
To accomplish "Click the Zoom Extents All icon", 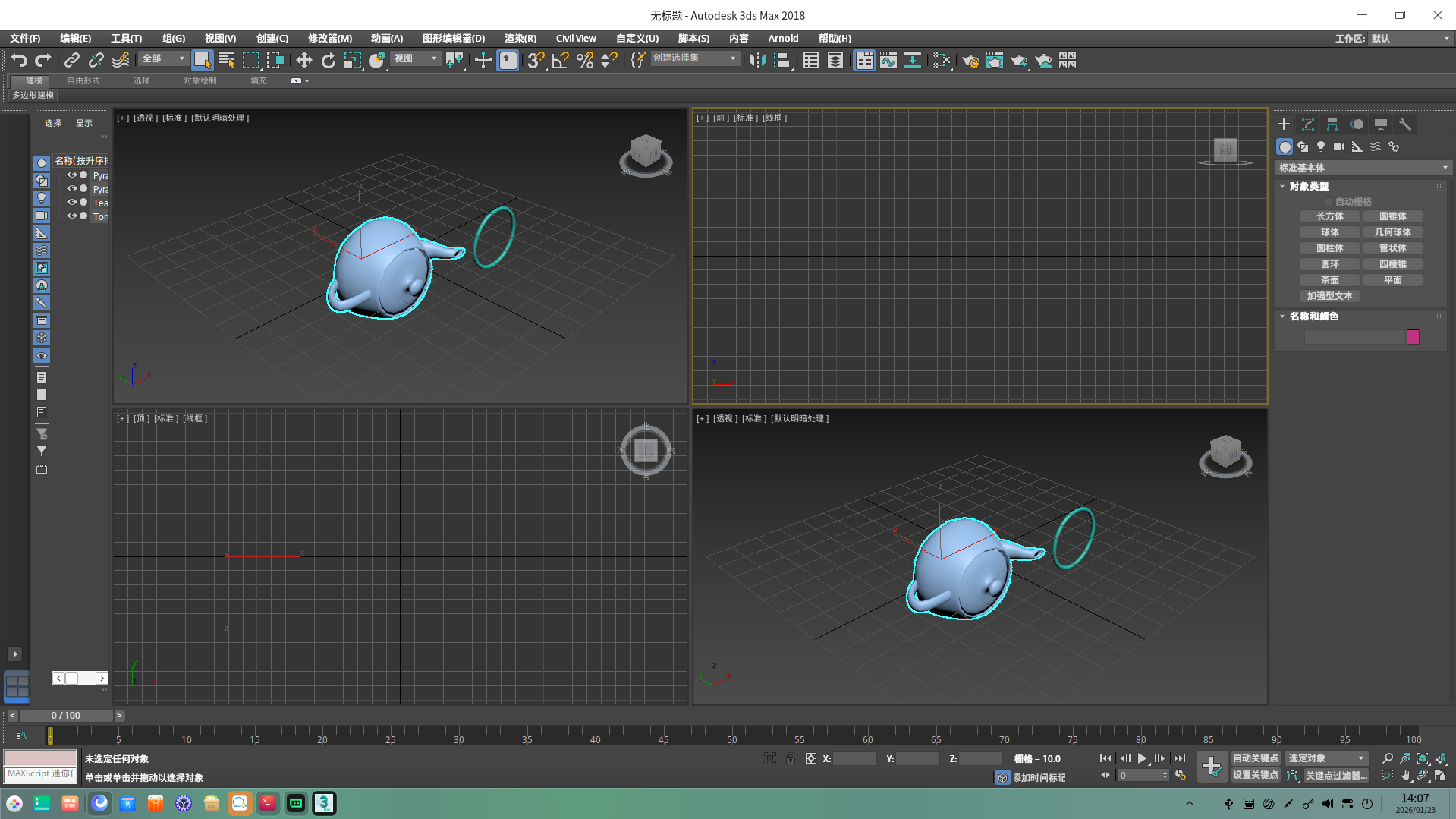I will [1441, 758].
